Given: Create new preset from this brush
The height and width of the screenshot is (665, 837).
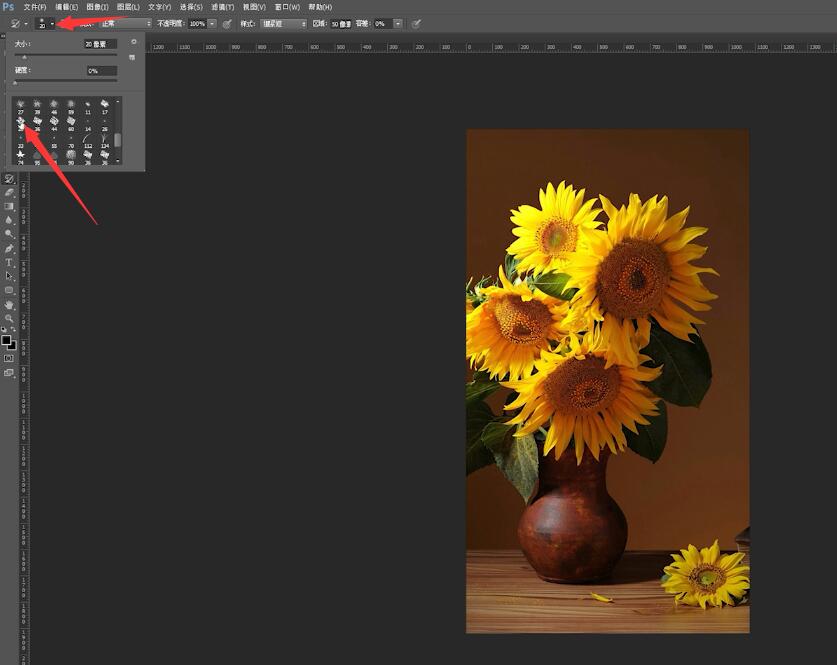Looking at the screenshot, I should [x=132, y=57].
